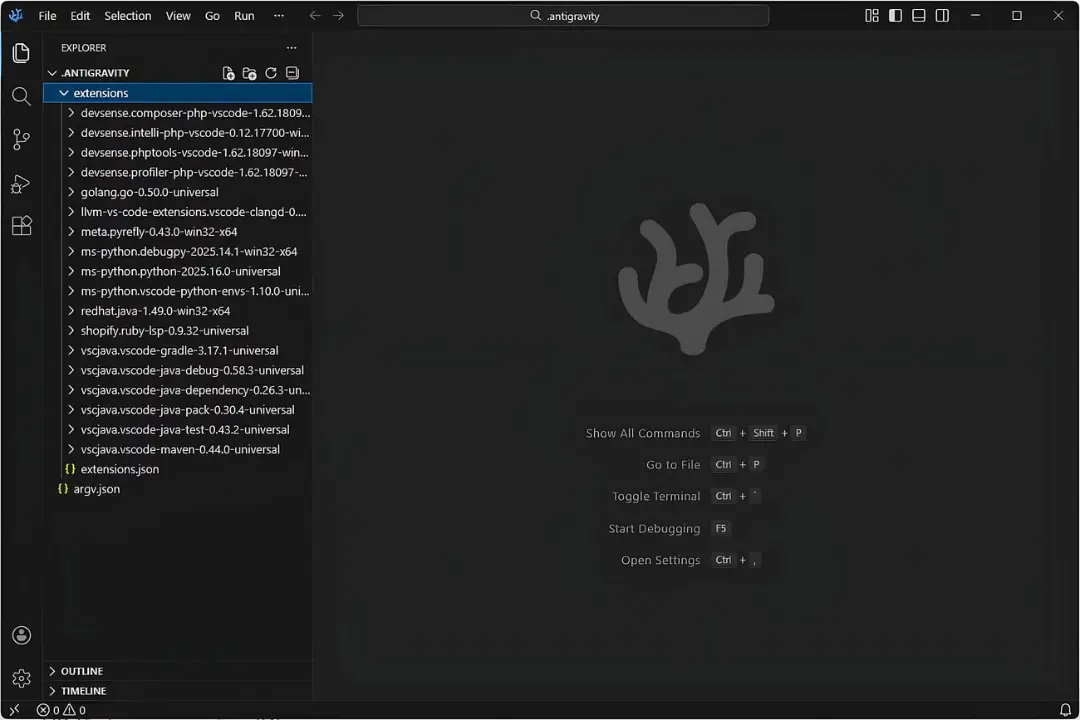
Task: Open the Run and Debug view
Action: [x=21, y=183]
